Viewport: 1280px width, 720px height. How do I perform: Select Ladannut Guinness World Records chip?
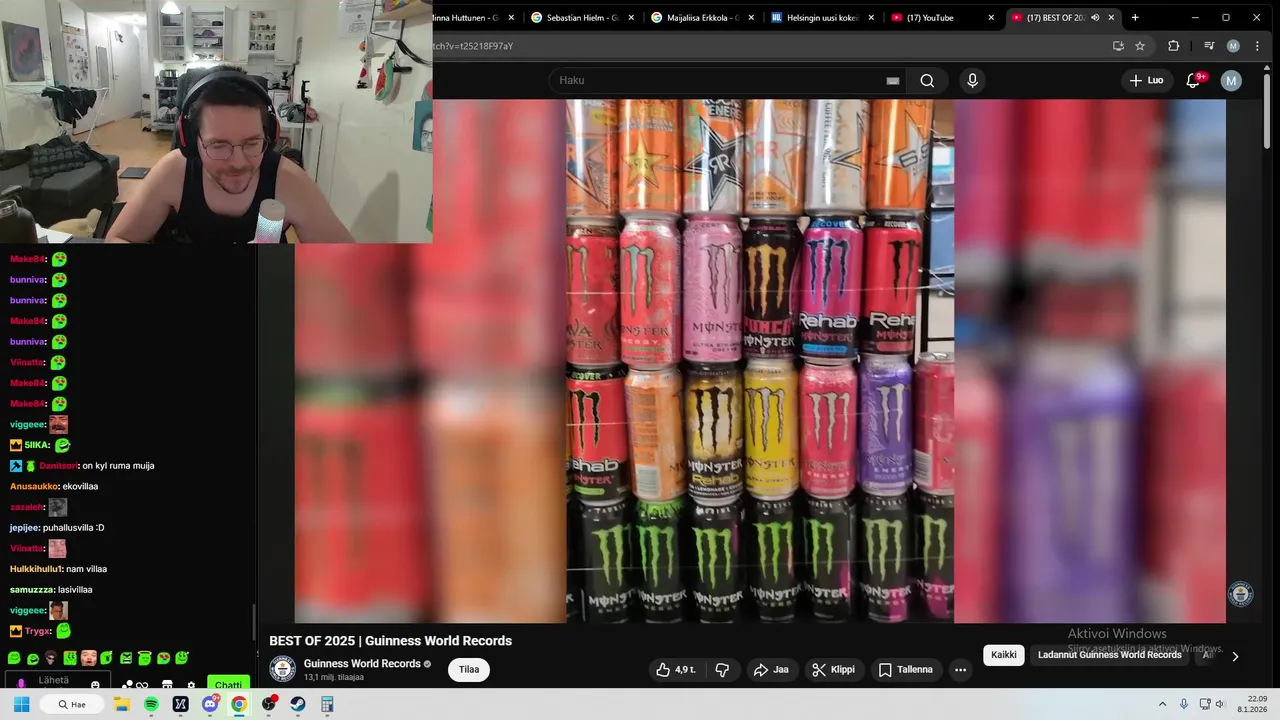point(1109,655)
